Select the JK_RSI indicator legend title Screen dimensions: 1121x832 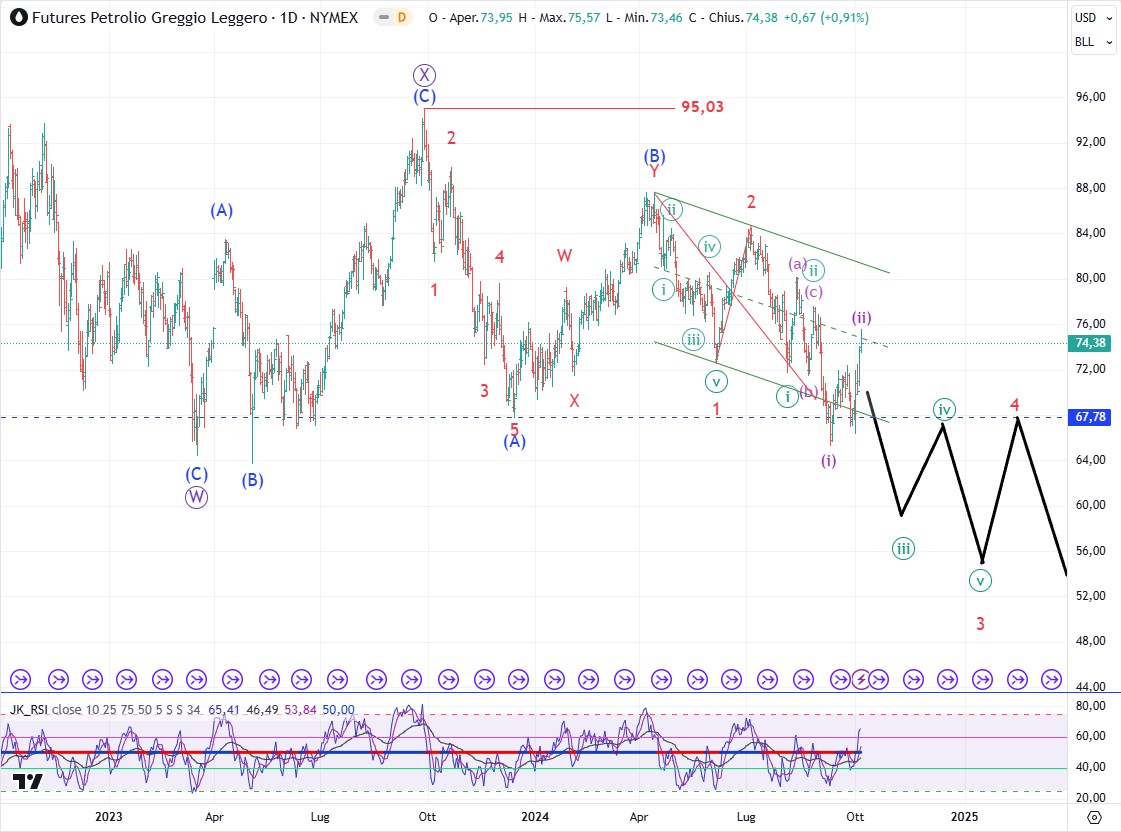click(29, 710)
